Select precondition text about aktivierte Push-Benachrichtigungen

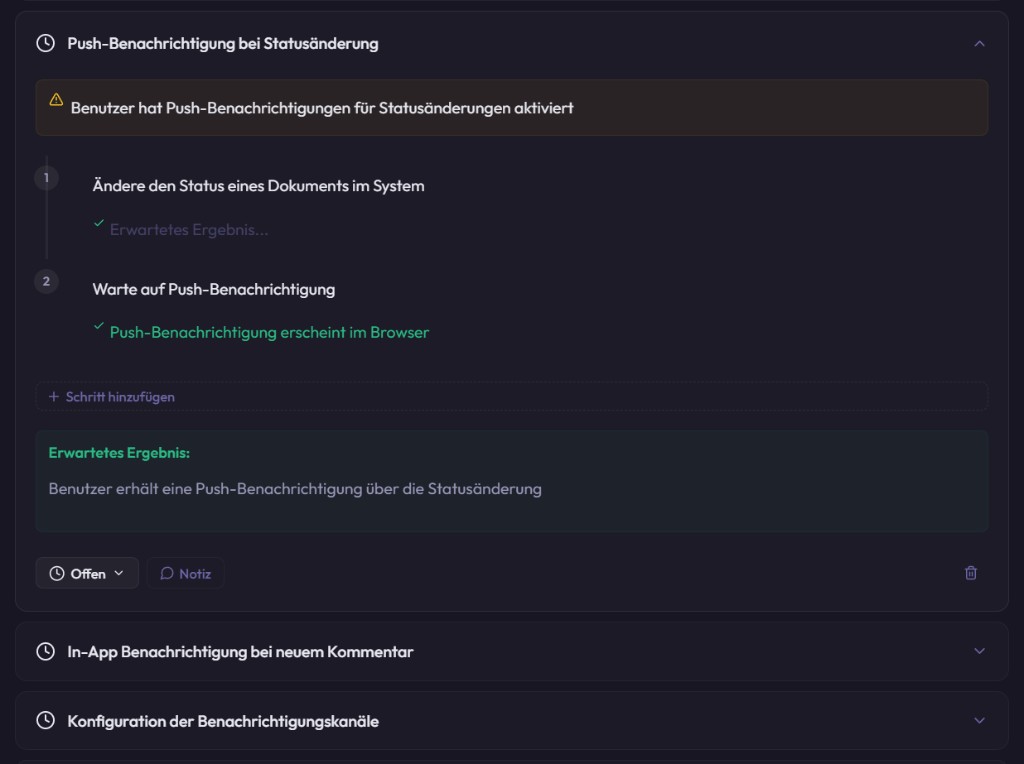coord(322,108)
